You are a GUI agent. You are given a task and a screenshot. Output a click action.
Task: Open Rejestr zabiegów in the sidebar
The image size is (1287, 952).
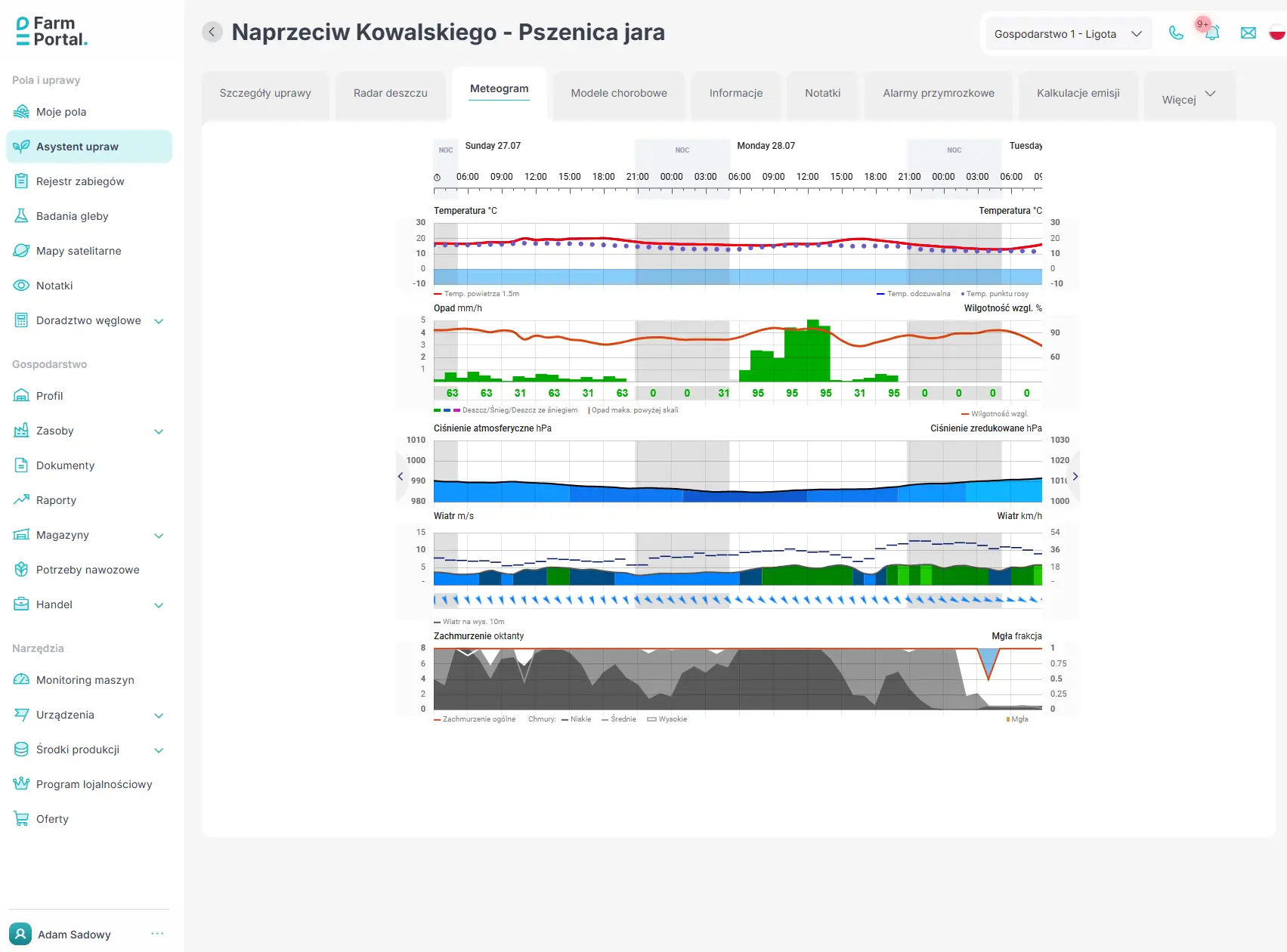point(80,181)
